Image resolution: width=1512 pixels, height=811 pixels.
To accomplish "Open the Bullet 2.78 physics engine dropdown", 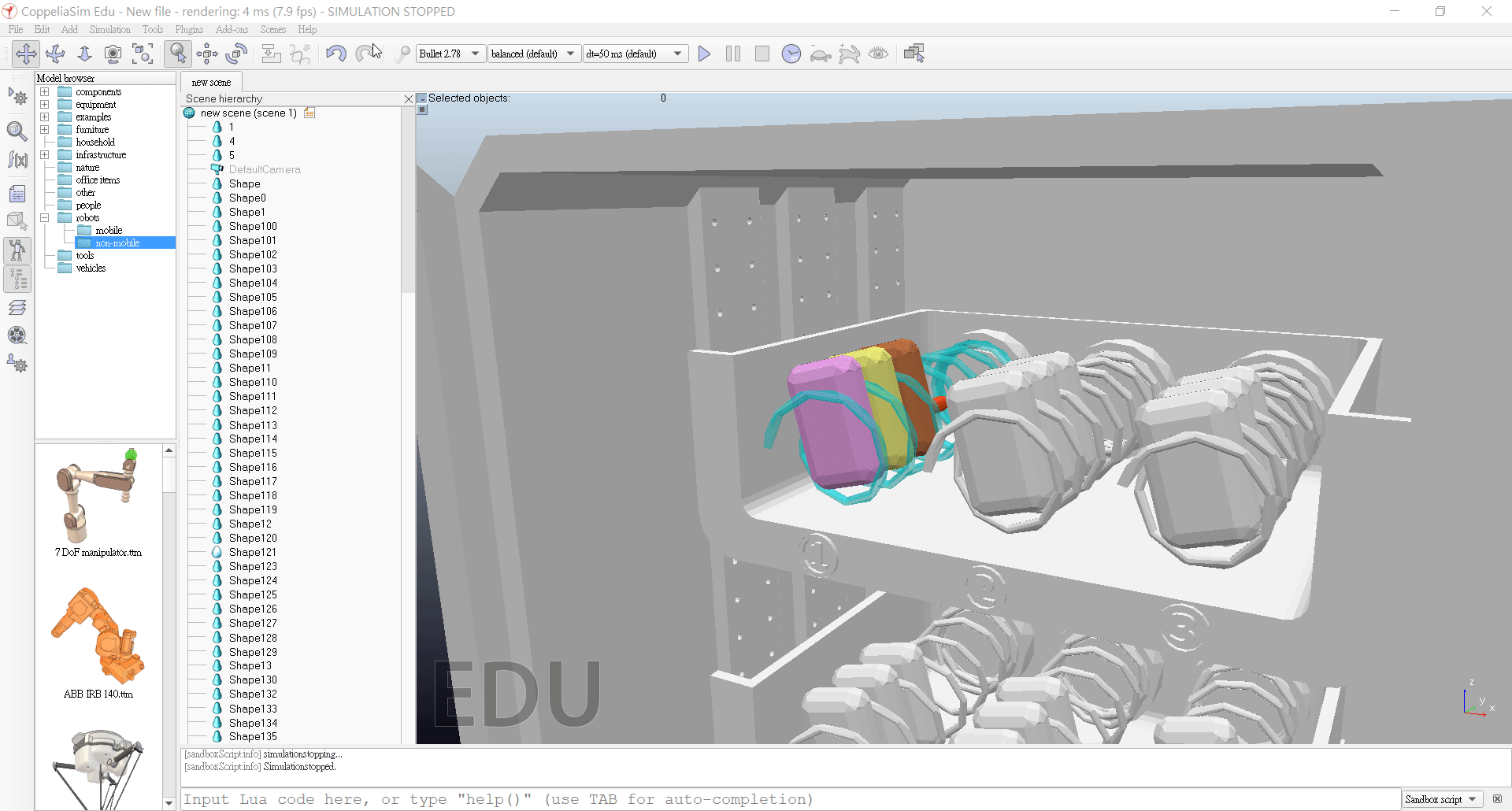I will coord(450,54).
